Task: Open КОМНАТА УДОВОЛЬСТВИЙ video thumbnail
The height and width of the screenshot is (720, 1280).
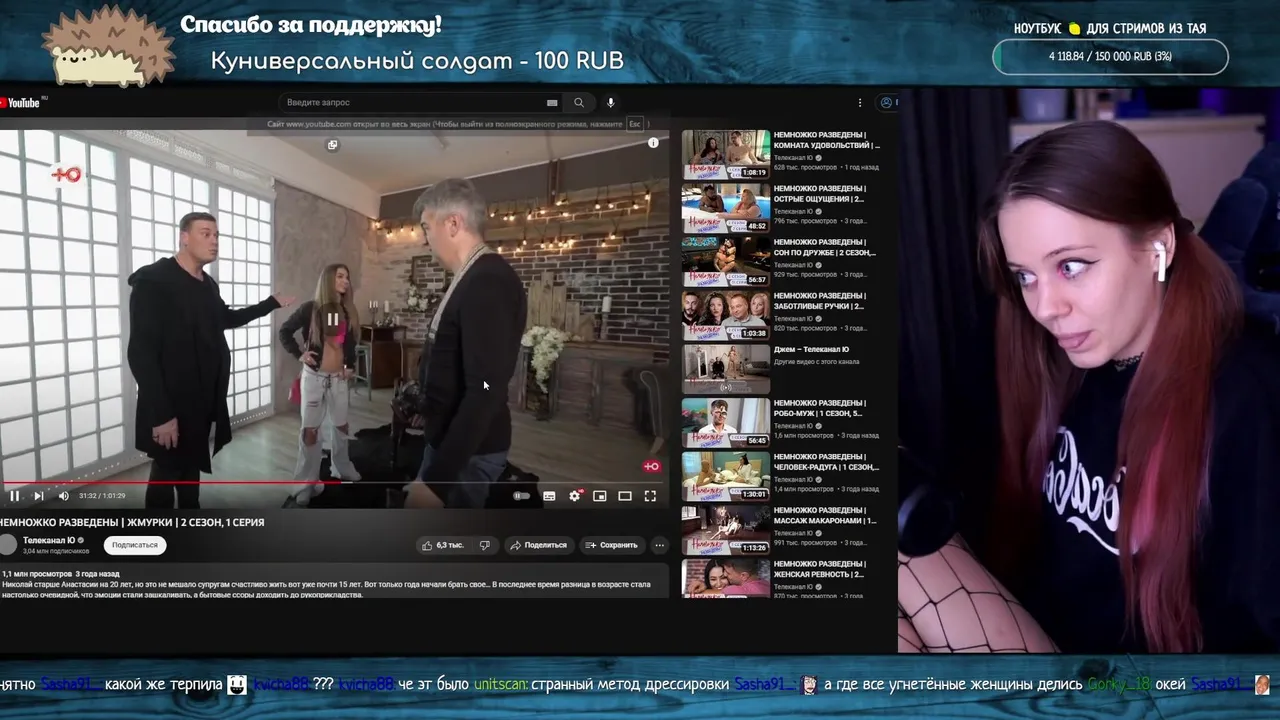Action: click(726, 155)
